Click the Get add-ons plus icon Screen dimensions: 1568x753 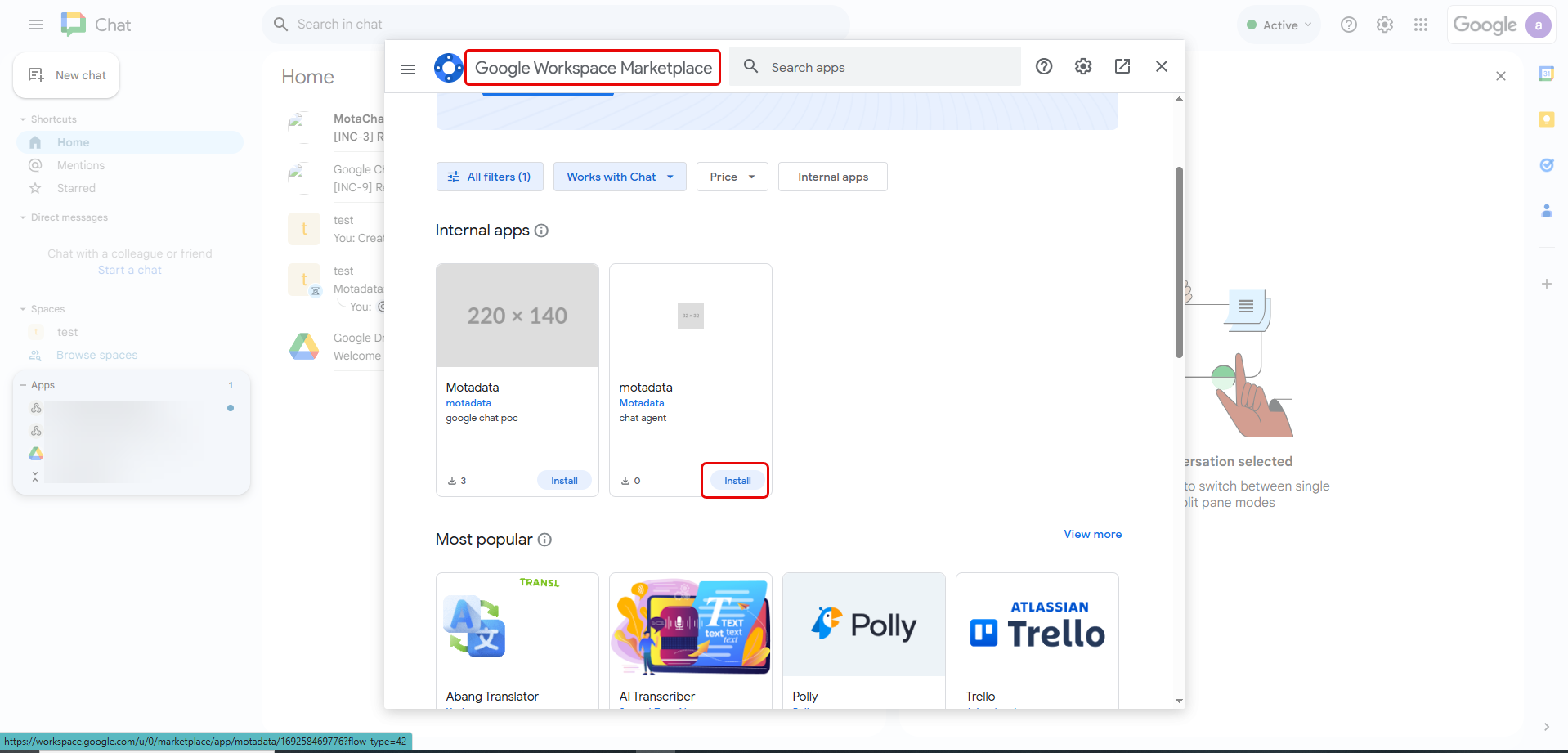tap(1547, 284)
